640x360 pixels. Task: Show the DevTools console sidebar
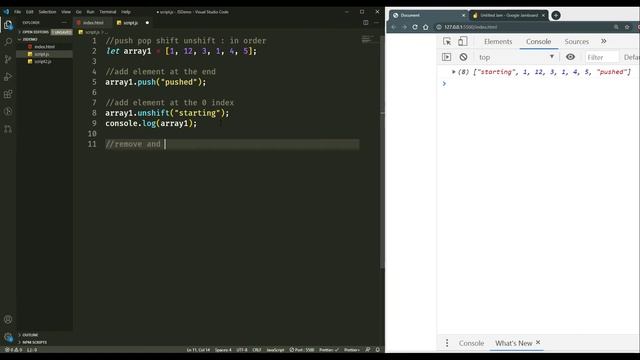[x=447, y=57]
